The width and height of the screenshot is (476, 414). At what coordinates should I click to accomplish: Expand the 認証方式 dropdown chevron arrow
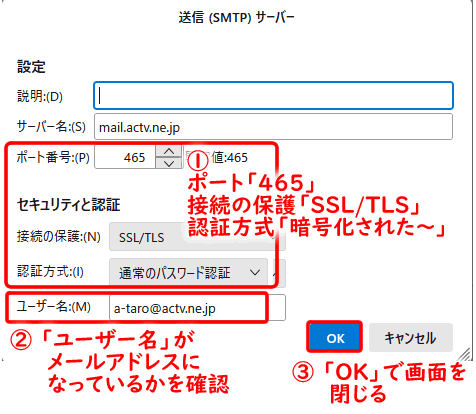coord(255,272)
